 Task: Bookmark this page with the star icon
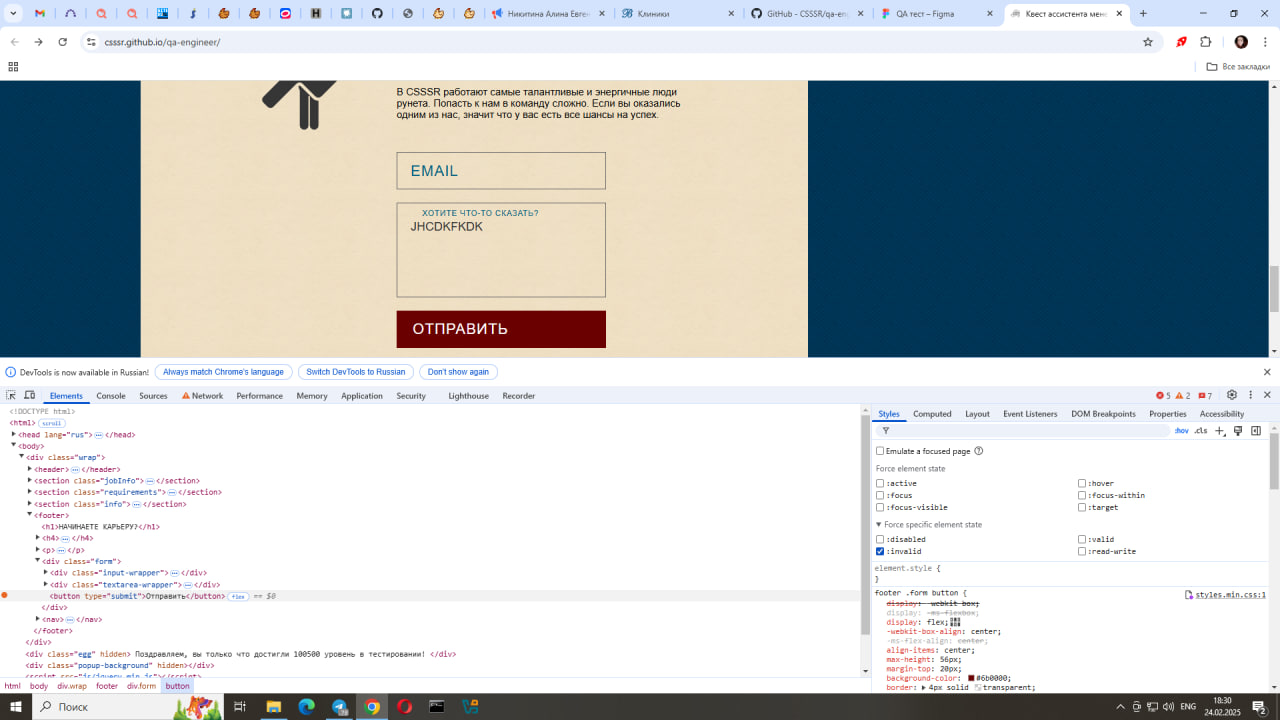(x=1148, y=42)
